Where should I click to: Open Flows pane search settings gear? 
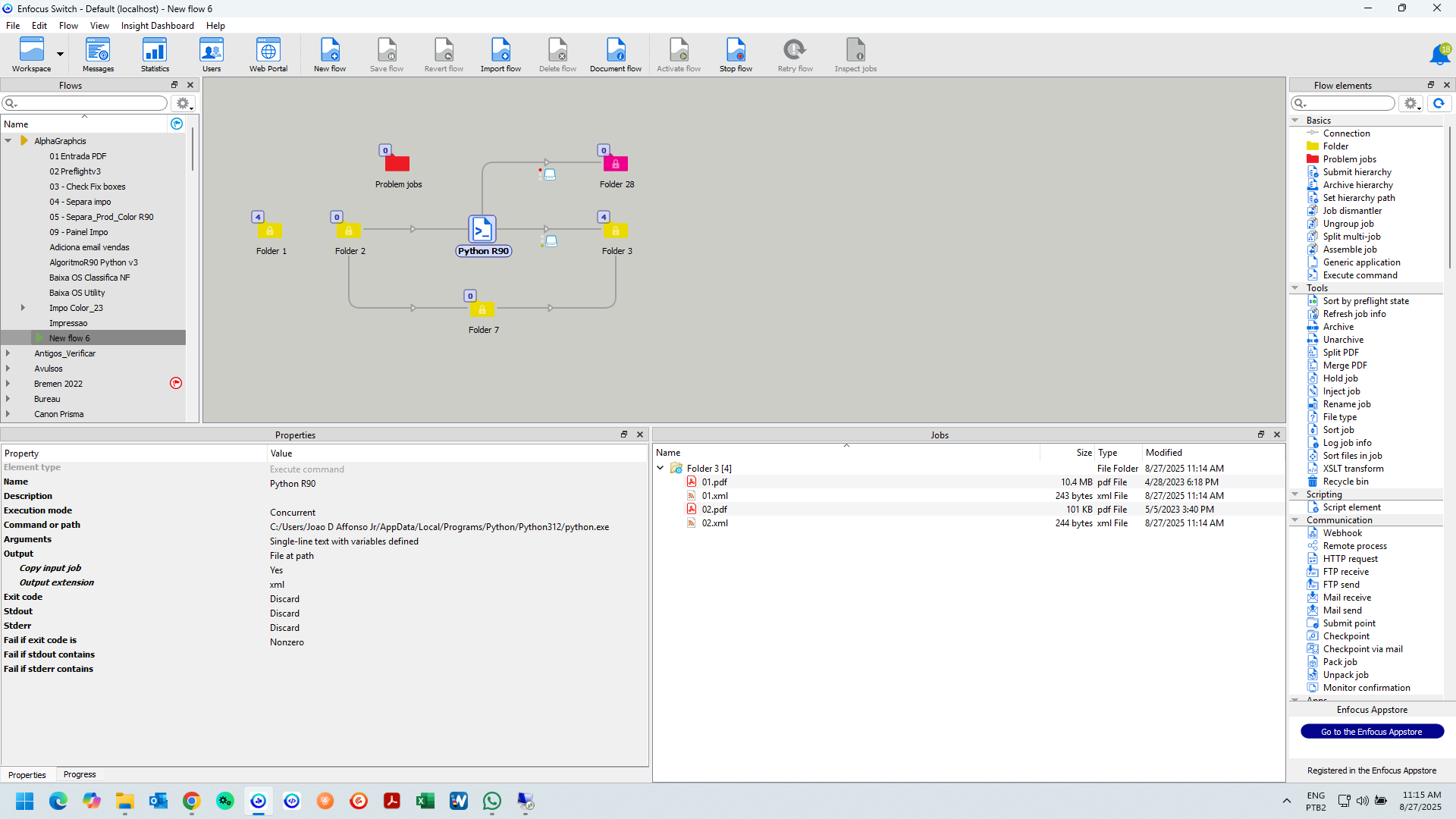[184, 103]
